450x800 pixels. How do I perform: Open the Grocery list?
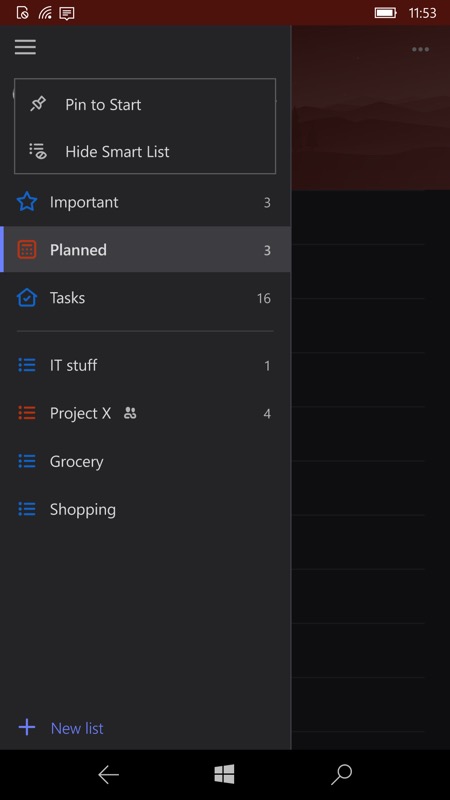pyautogui.click(x=145, y=461)
